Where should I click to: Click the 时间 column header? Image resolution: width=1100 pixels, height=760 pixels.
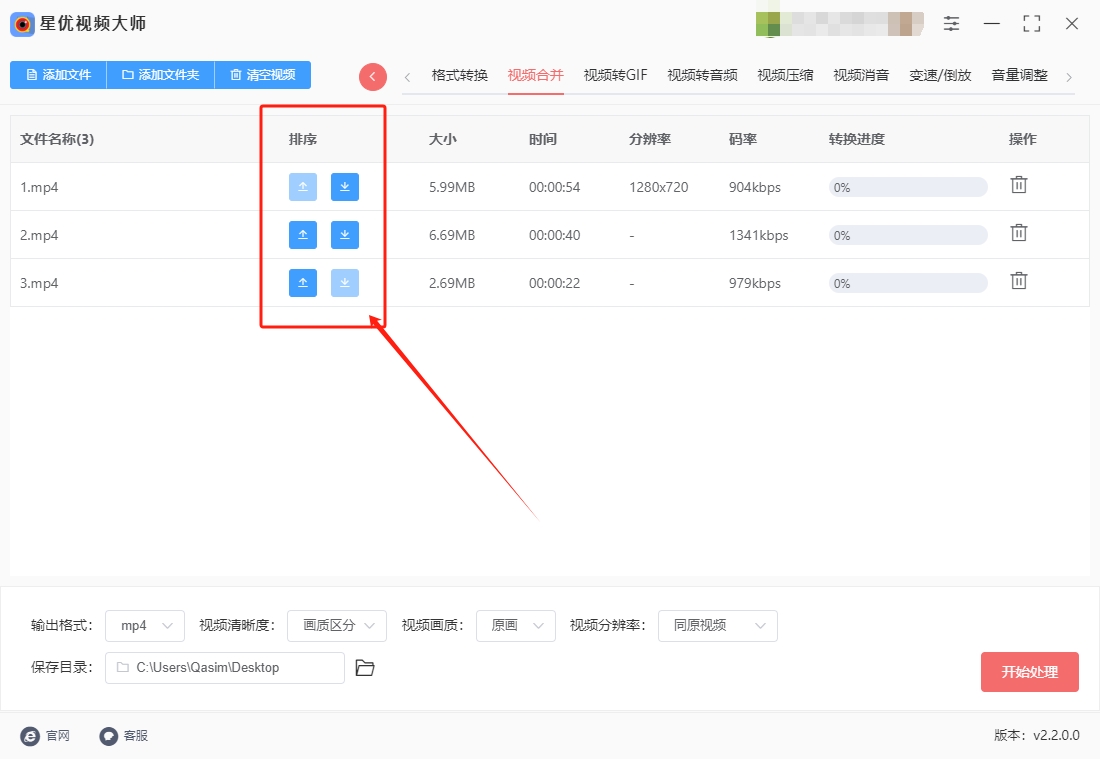pos(543,139)
